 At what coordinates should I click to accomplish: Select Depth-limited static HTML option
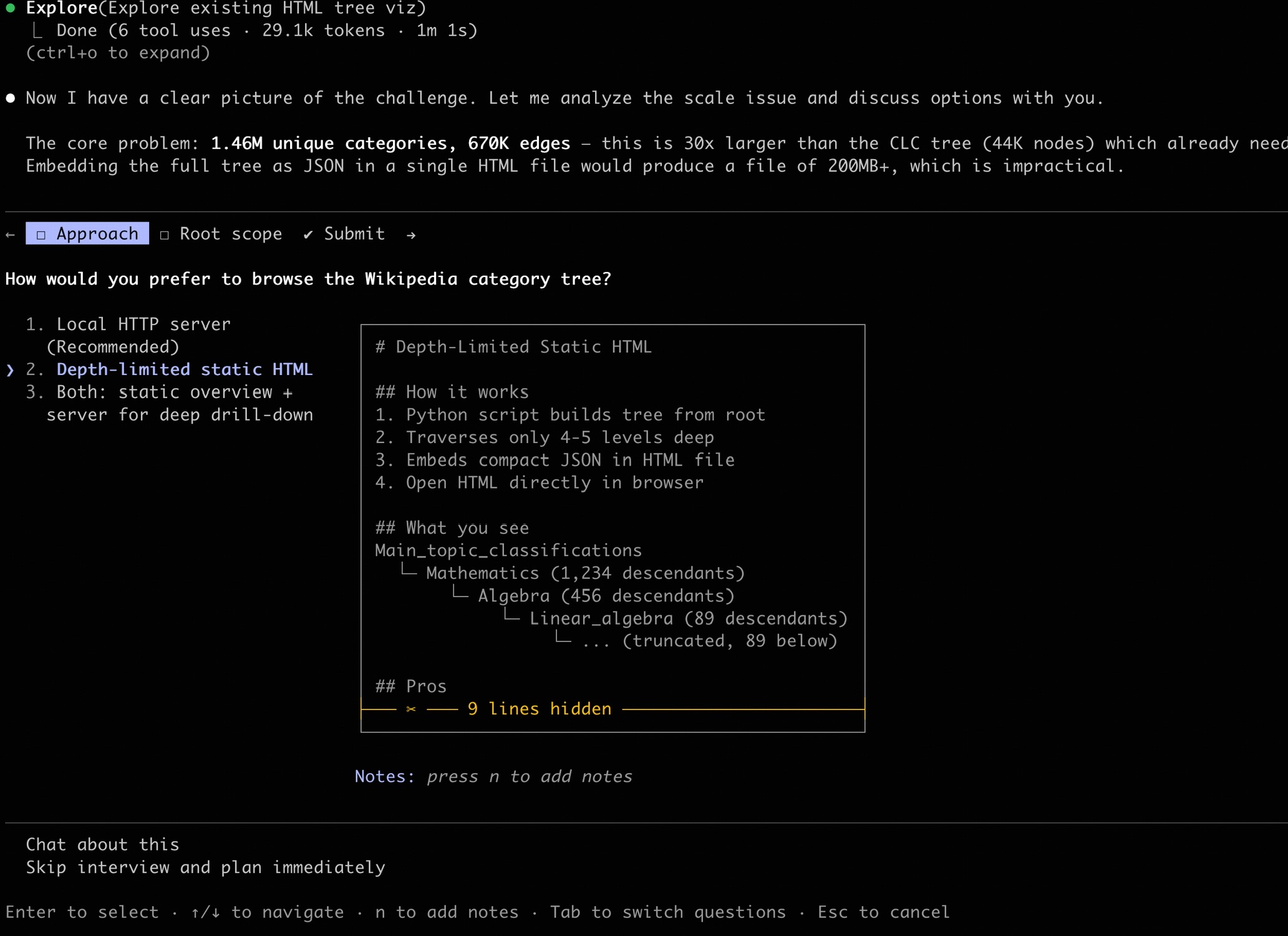pyautogui.click(x=184, y=369)
